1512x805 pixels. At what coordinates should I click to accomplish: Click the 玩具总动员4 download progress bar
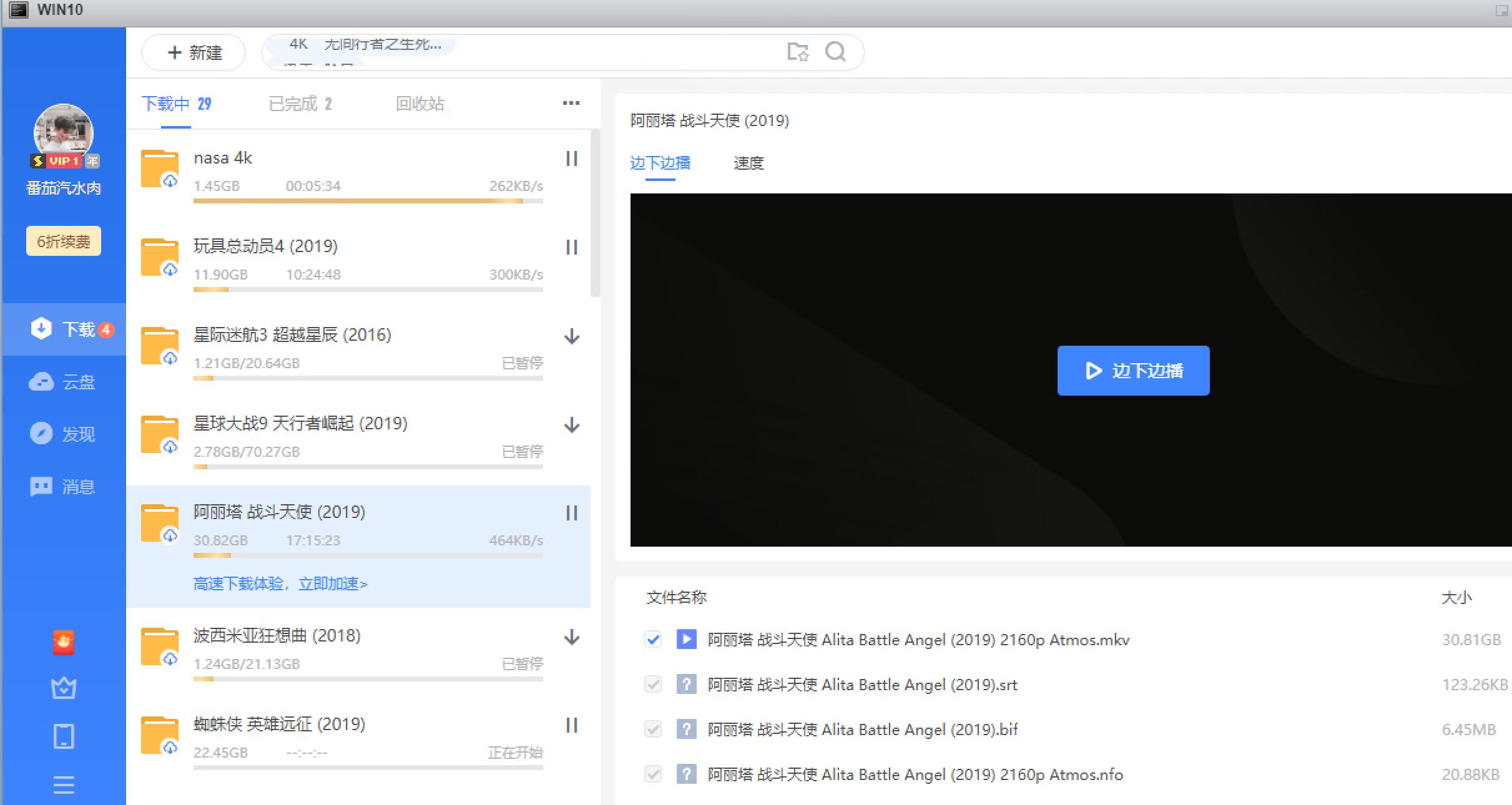tap(367, 290)
